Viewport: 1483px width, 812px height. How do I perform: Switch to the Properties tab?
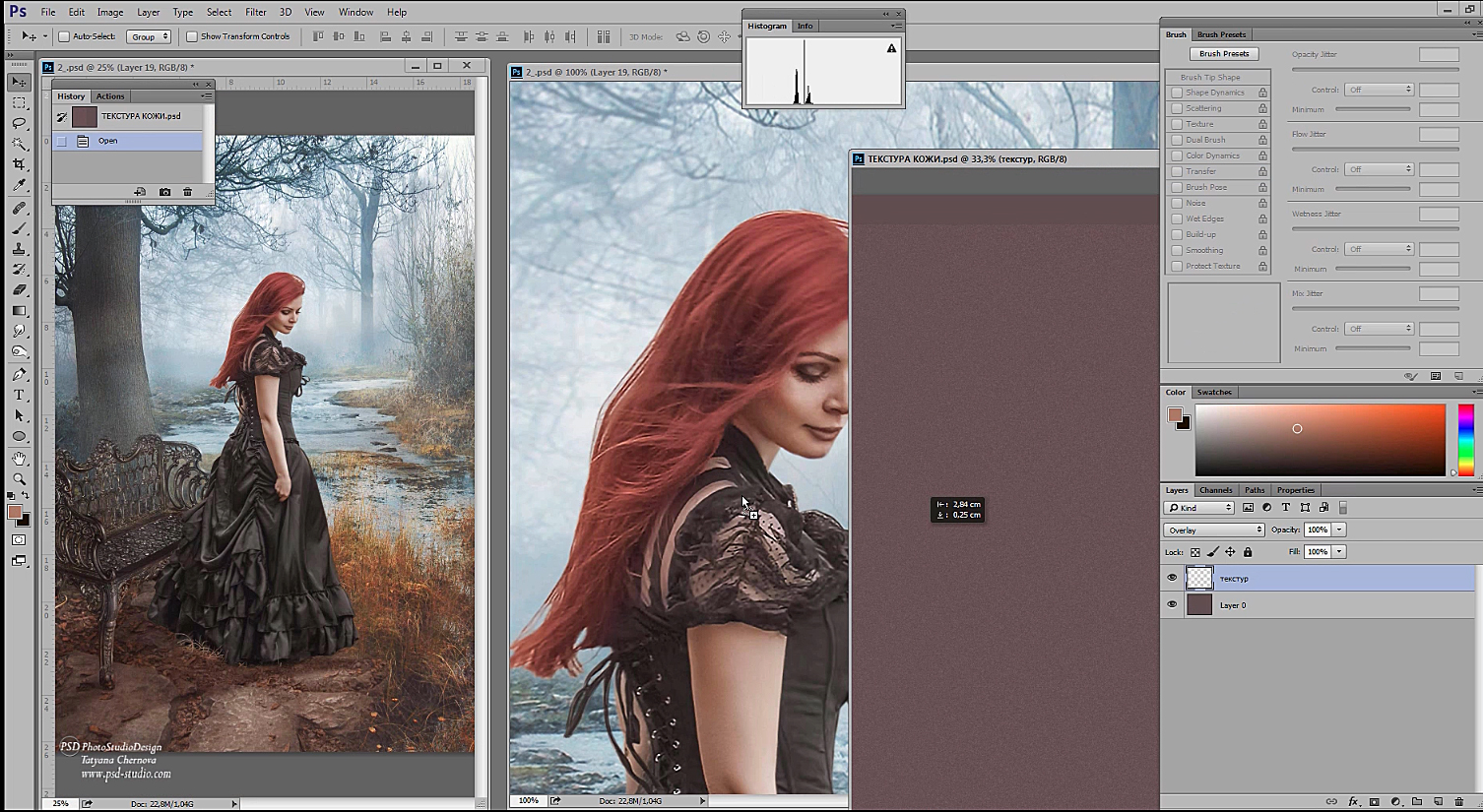coord(1296,490)
